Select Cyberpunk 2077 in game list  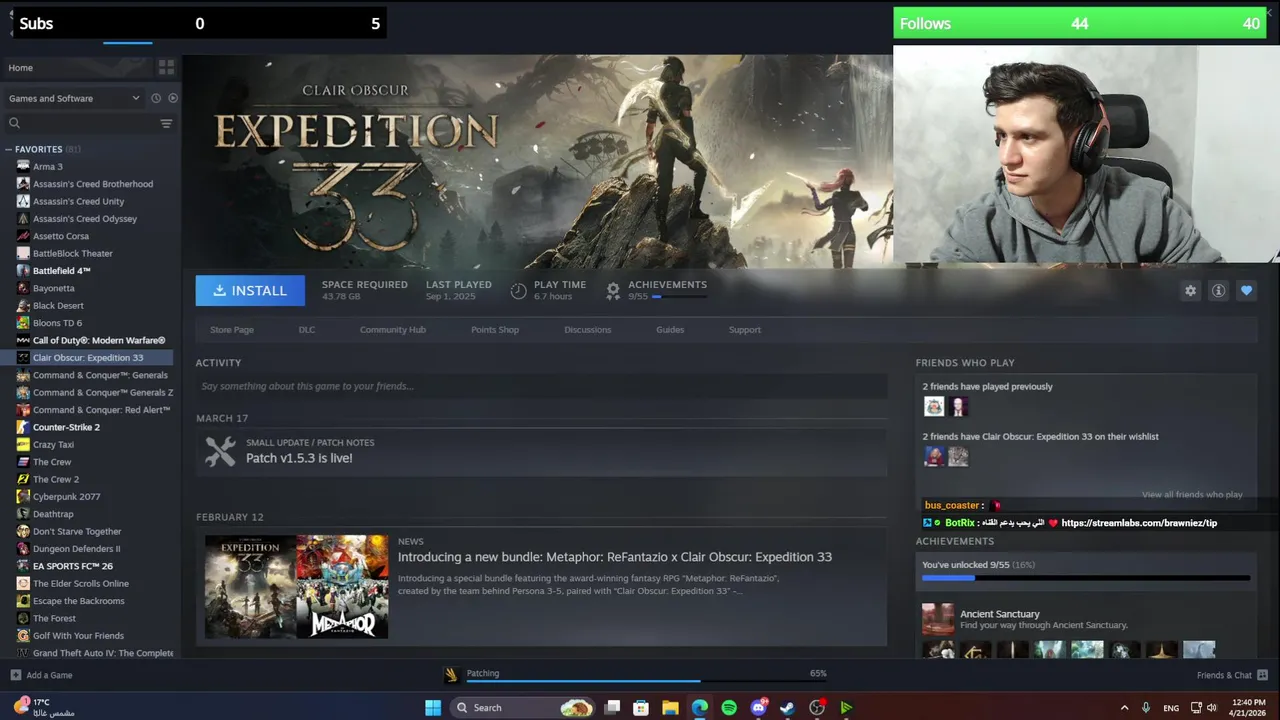(67, 496)
